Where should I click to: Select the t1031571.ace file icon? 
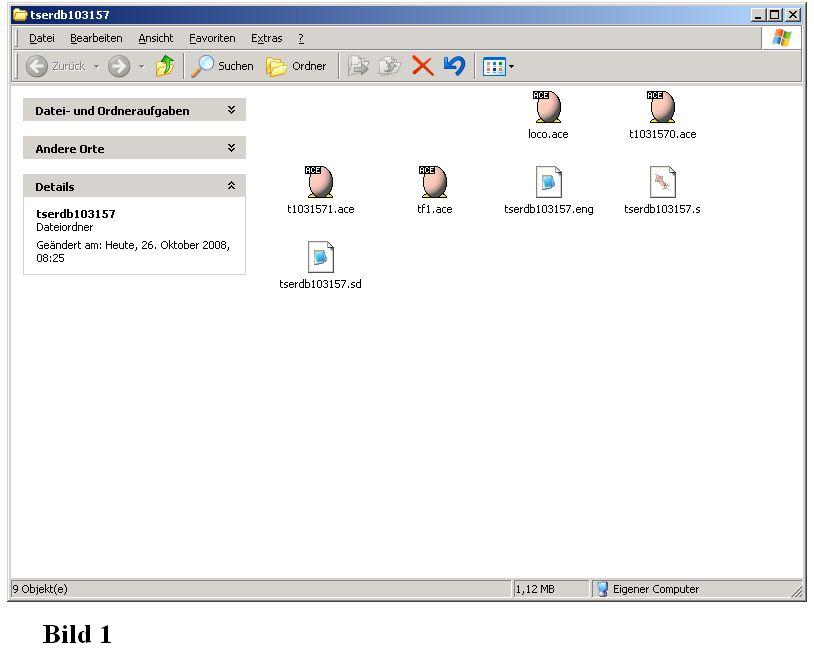tap(320, 182)
